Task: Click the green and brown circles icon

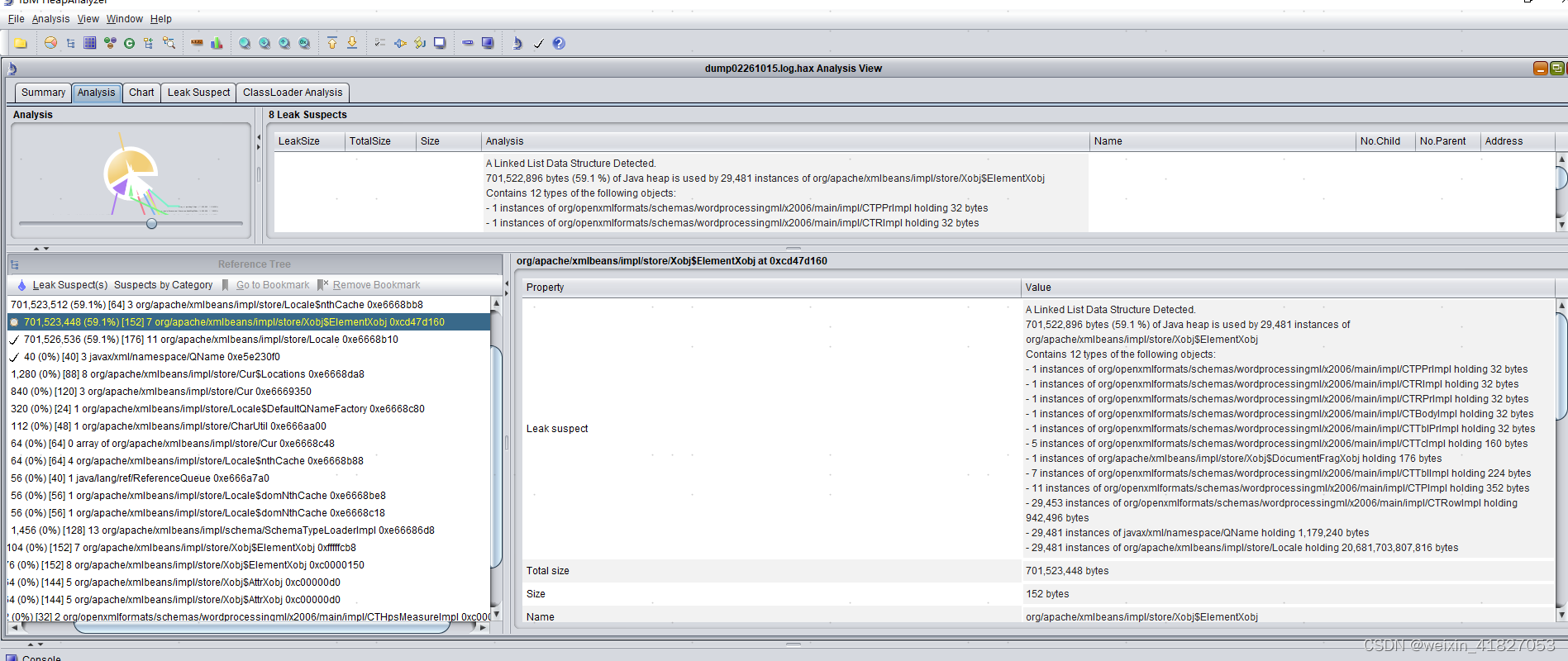Action: (110, 43)
